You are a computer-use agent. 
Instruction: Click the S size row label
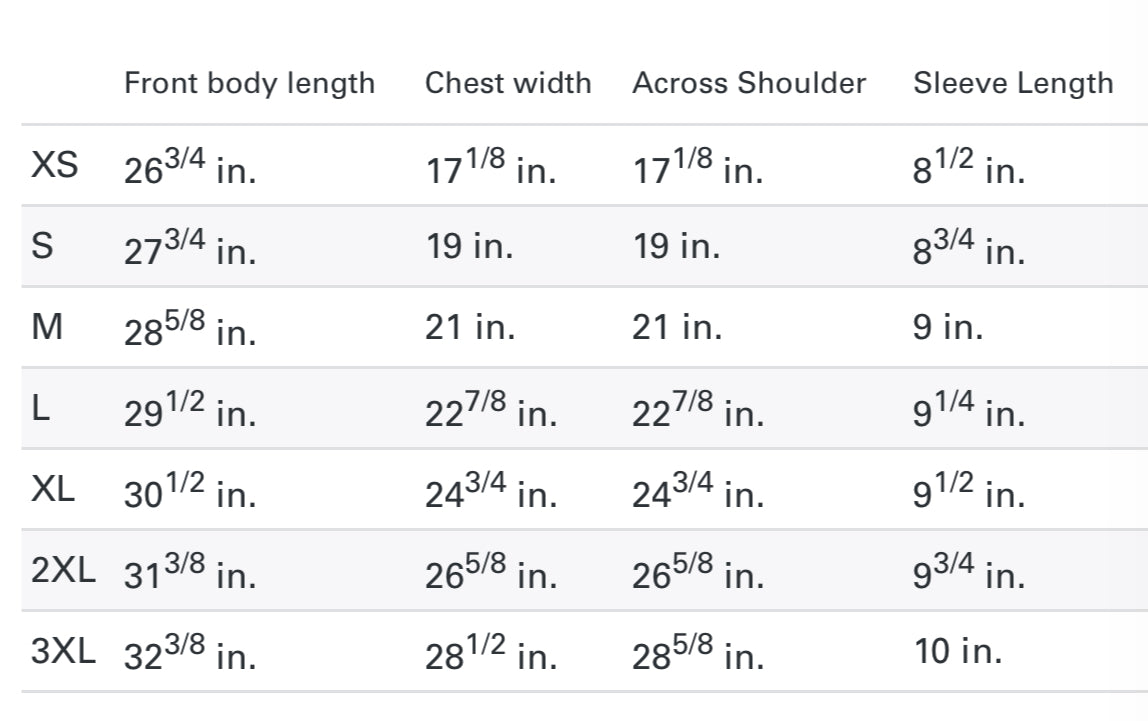point(42,247)
